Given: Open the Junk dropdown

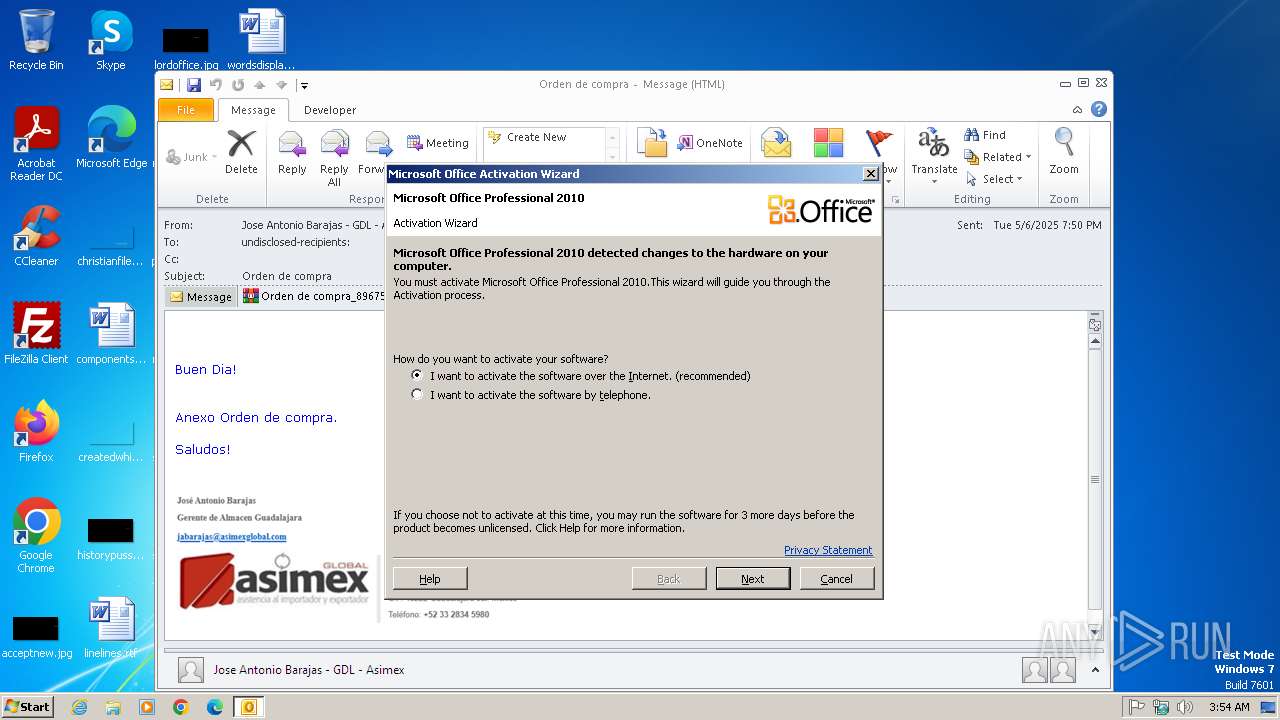Looking at the screenshot, I should (190, 157).
